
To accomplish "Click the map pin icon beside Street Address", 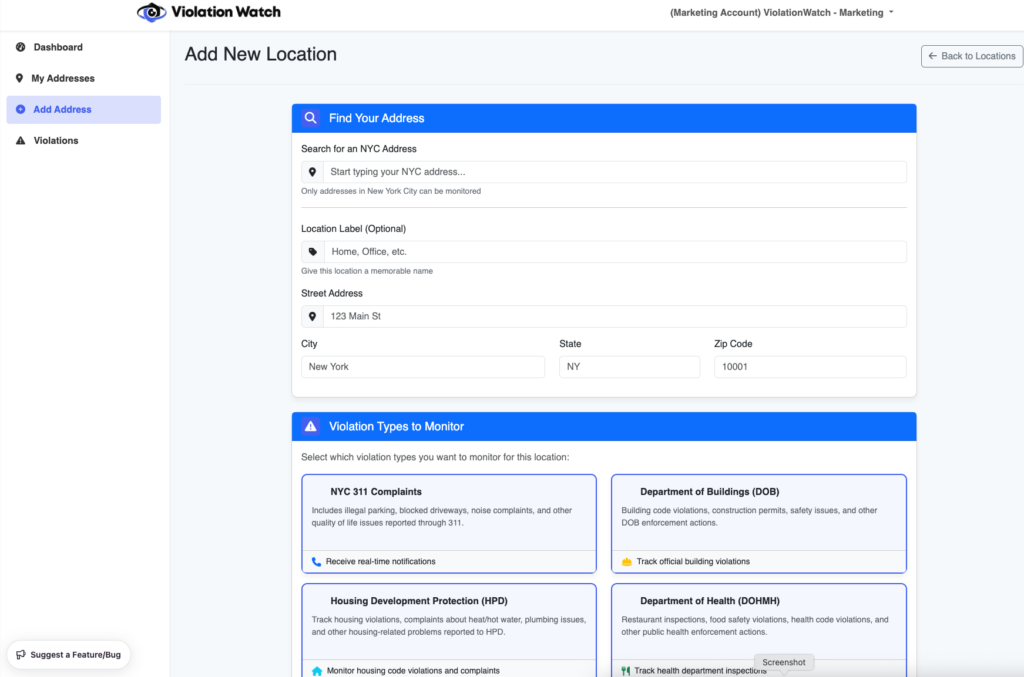I will pos(312,316).
